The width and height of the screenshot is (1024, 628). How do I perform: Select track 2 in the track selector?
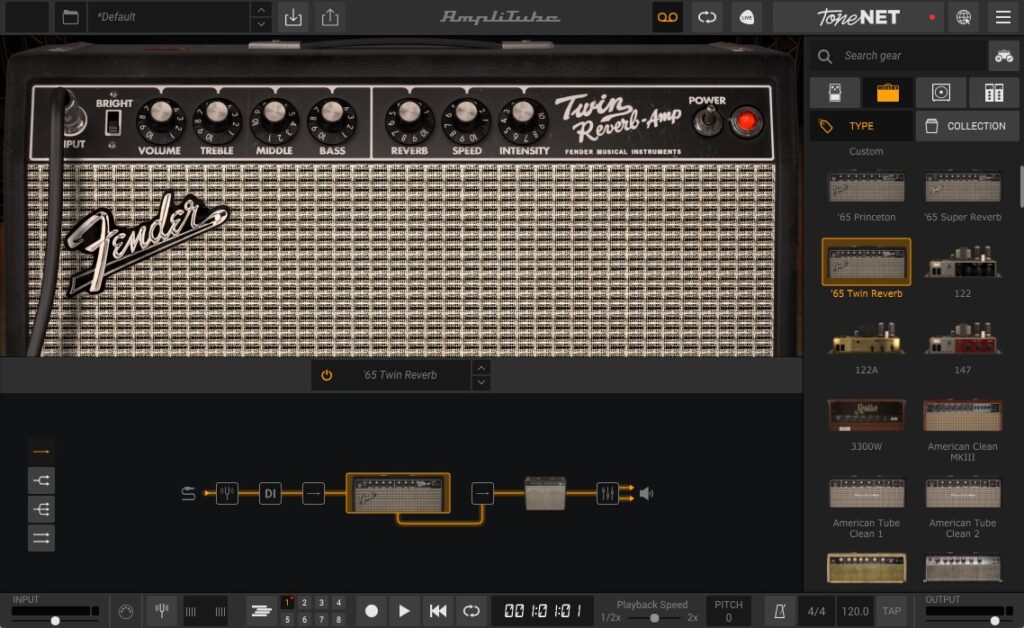click(x=304, y=603)
